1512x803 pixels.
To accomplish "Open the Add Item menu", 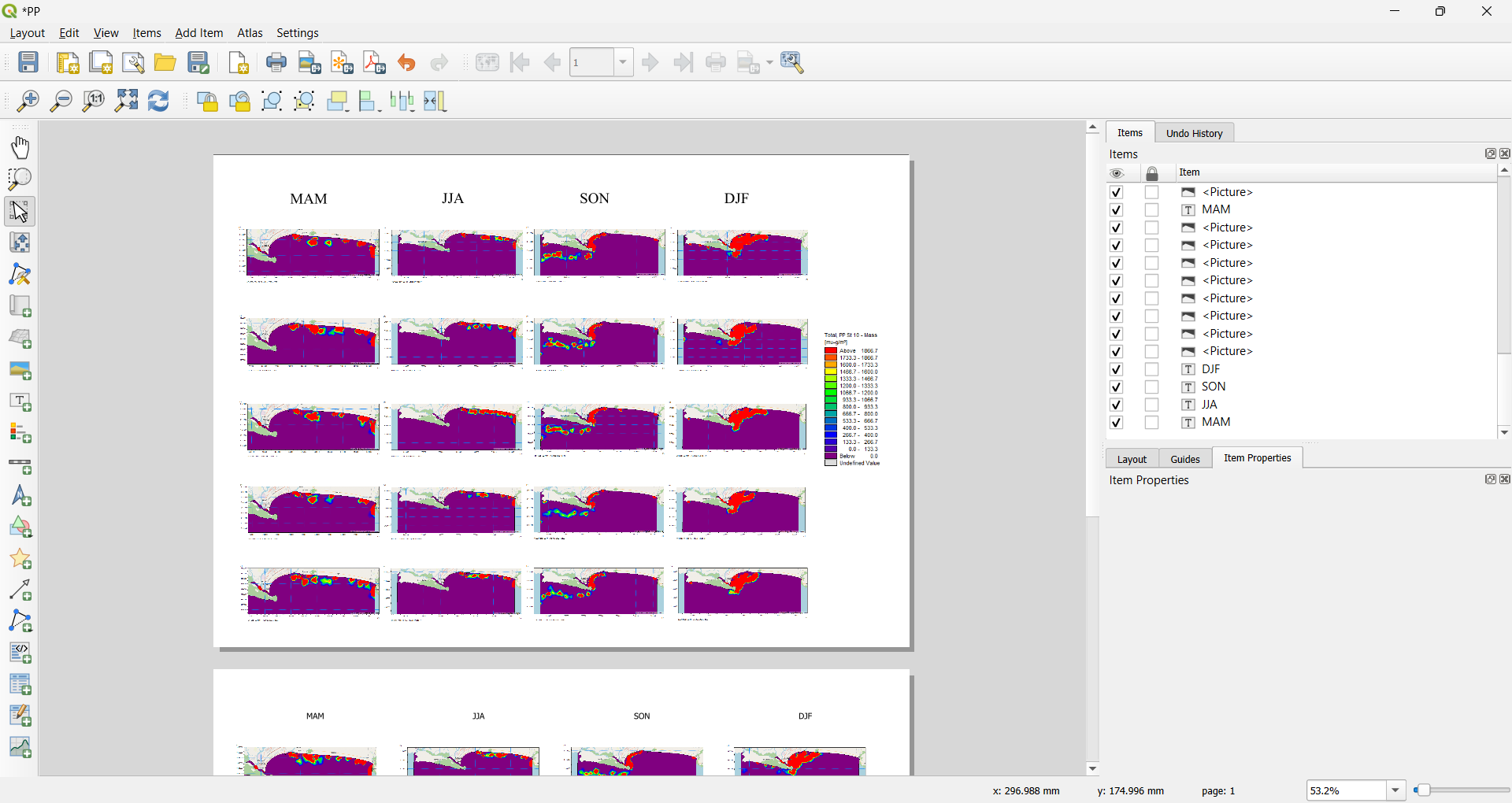I will 198,33.
